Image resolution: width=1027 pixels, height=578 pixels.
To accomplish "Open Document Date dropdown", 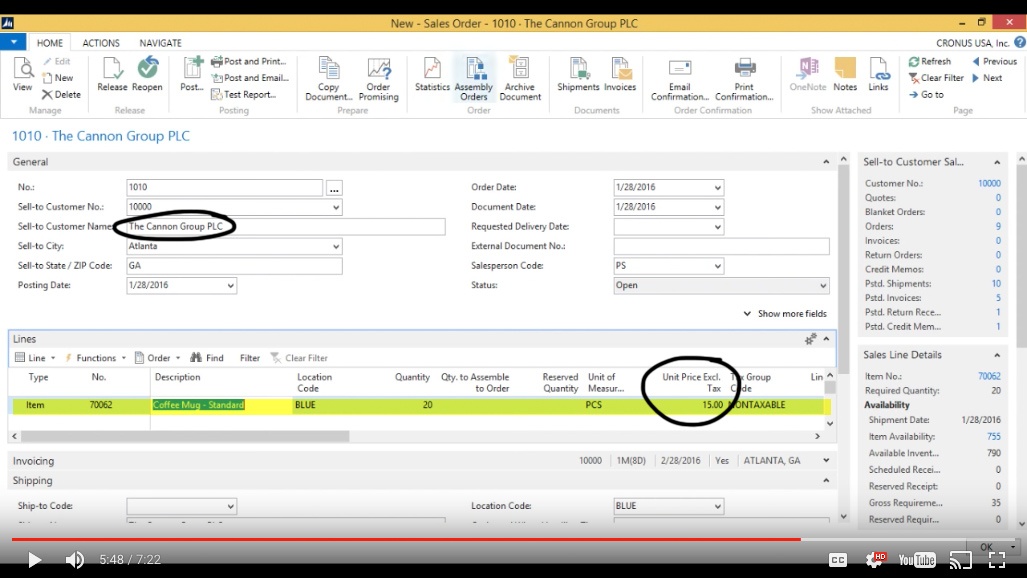I will coord(717,207).
